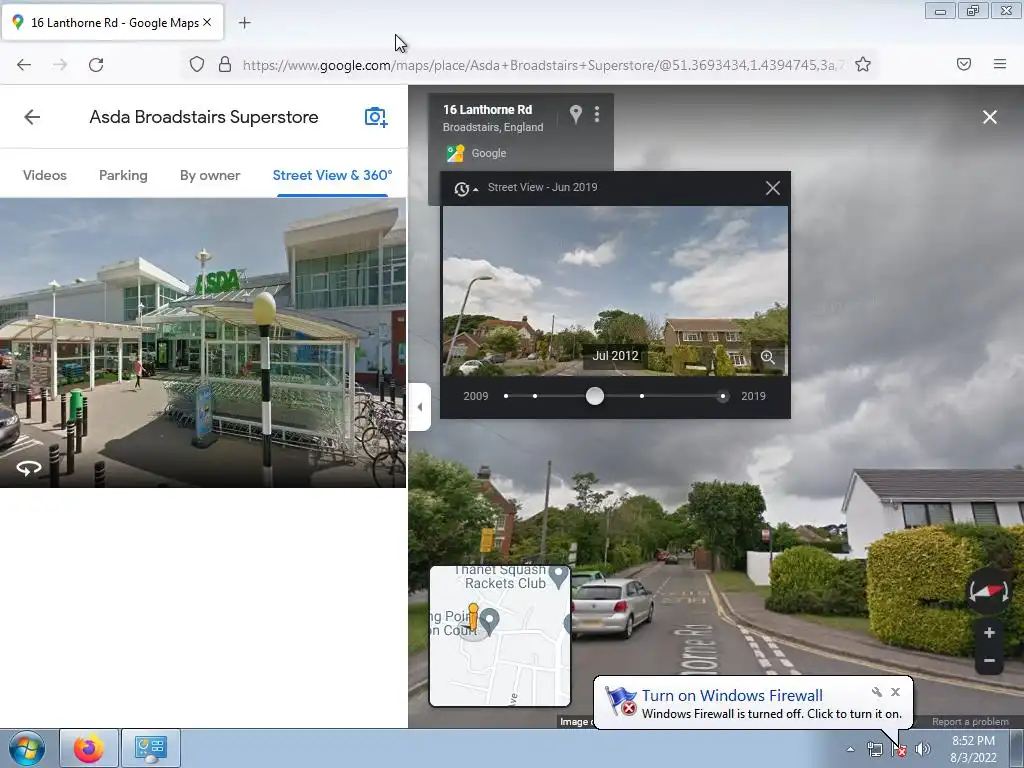Click the network tray icon
1024x768 pixels.
point(874,749)
